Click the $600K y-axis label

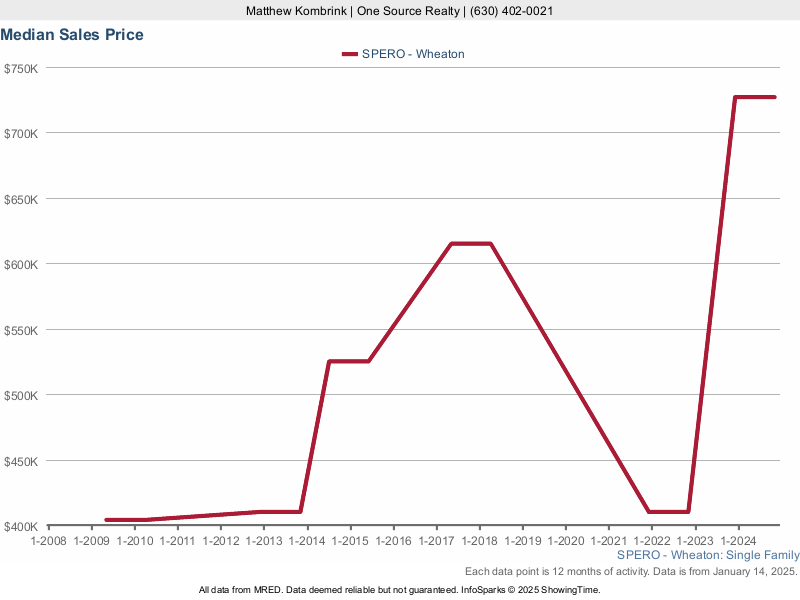(20, 264)
